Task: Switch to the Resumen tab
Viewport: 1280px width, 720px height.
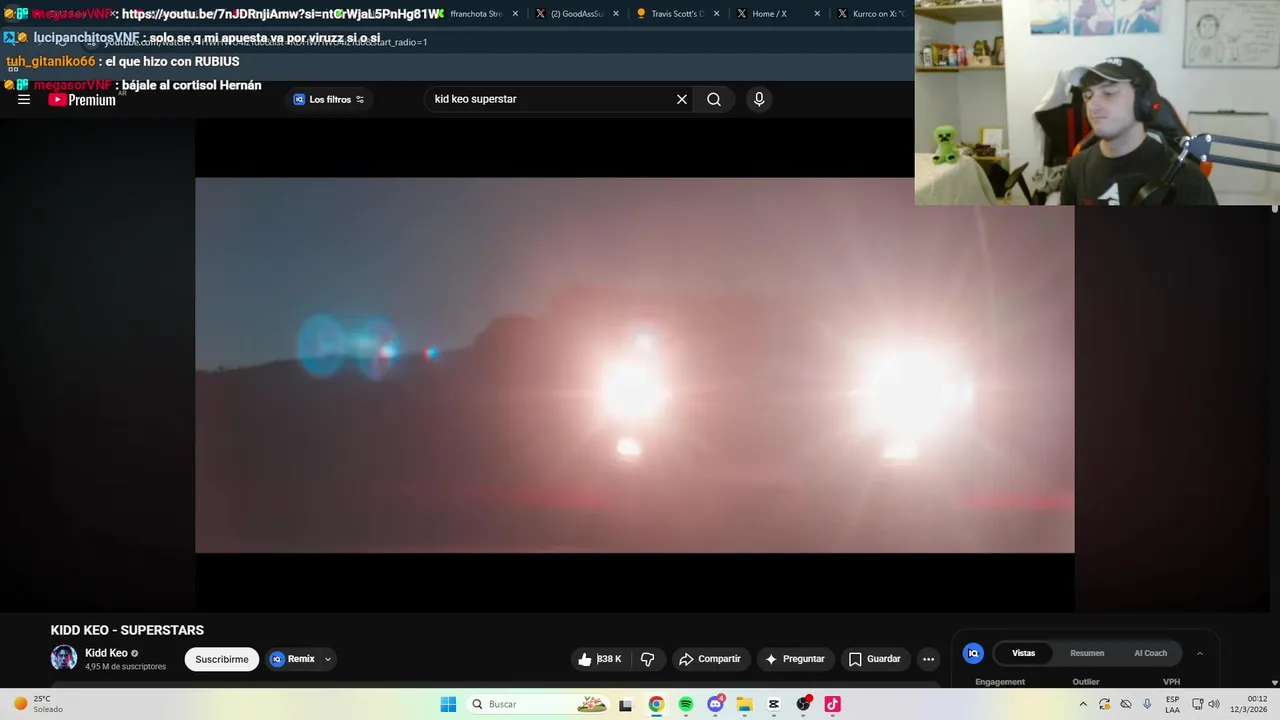Action: 1087,653
